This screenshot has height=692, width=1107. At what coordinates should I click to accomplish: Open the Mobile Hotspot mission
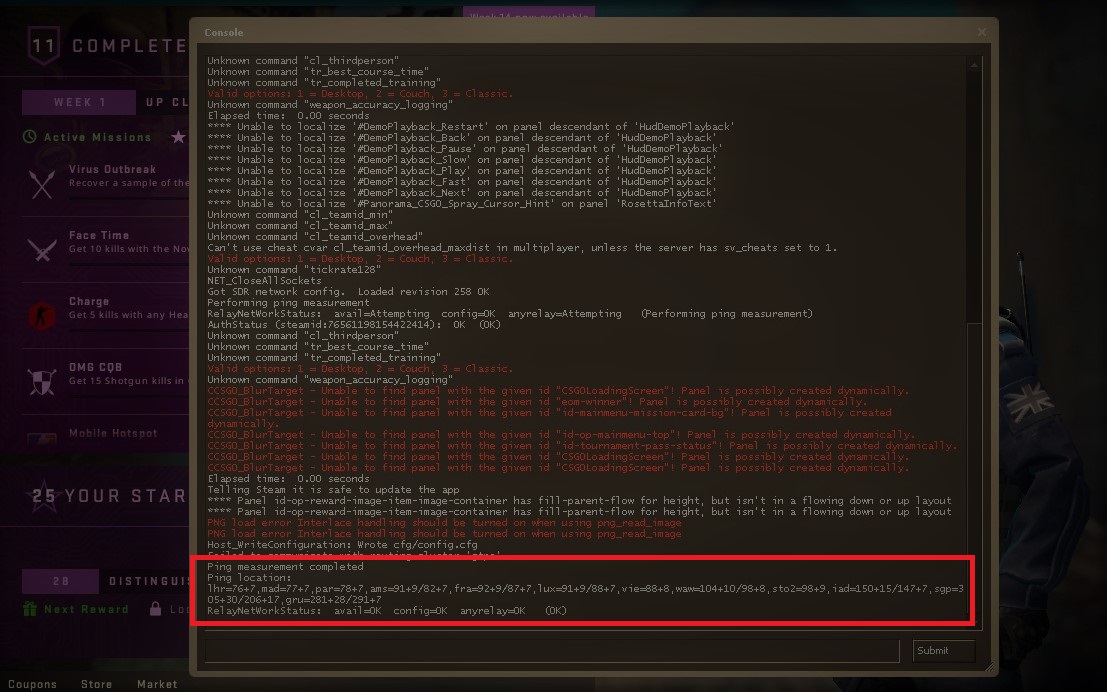106,433
